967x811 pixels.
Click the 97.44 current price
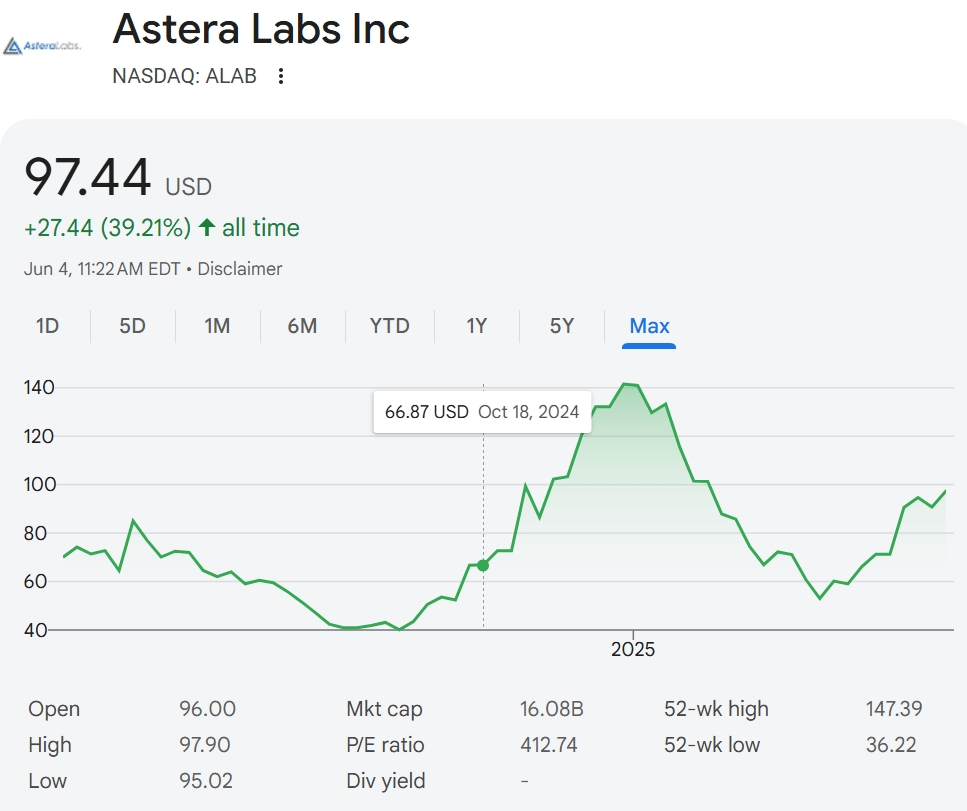(88, 178)
